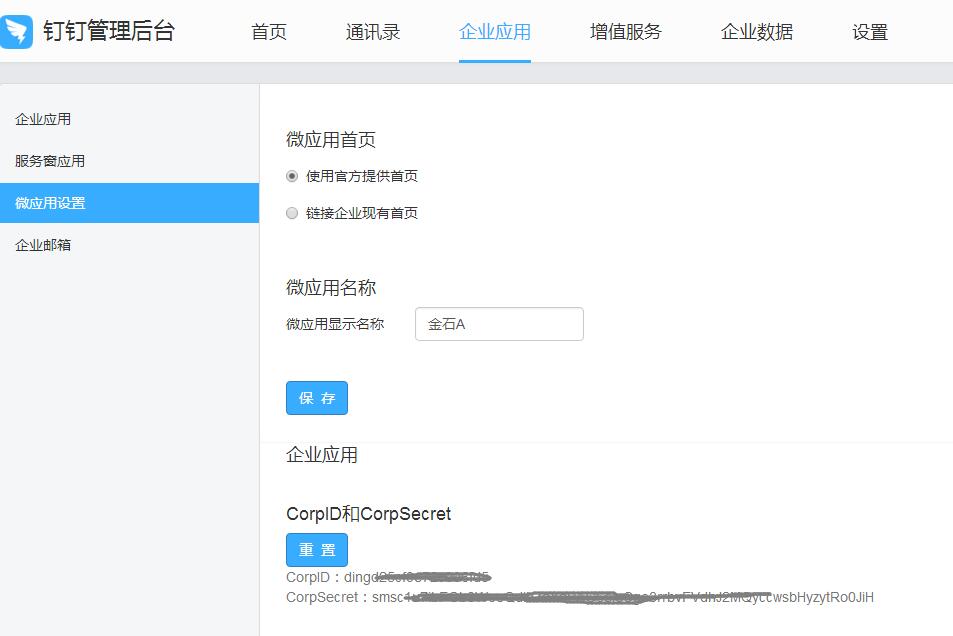Open the 增值服务 navigation tab
Screen dimensions: 953x636
coord(625,32)
